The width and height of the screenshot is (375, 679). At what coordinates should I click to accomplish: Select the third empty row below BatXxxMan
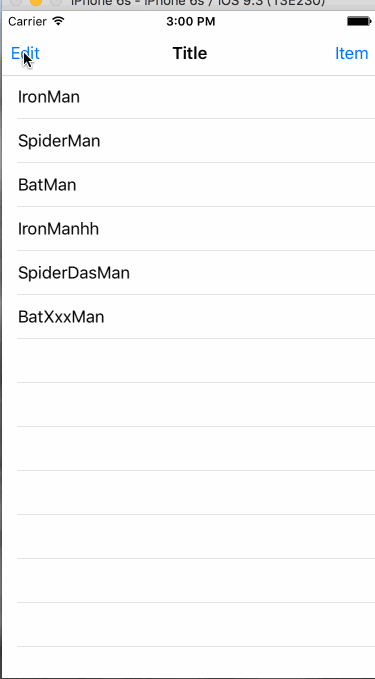(188, 449)
